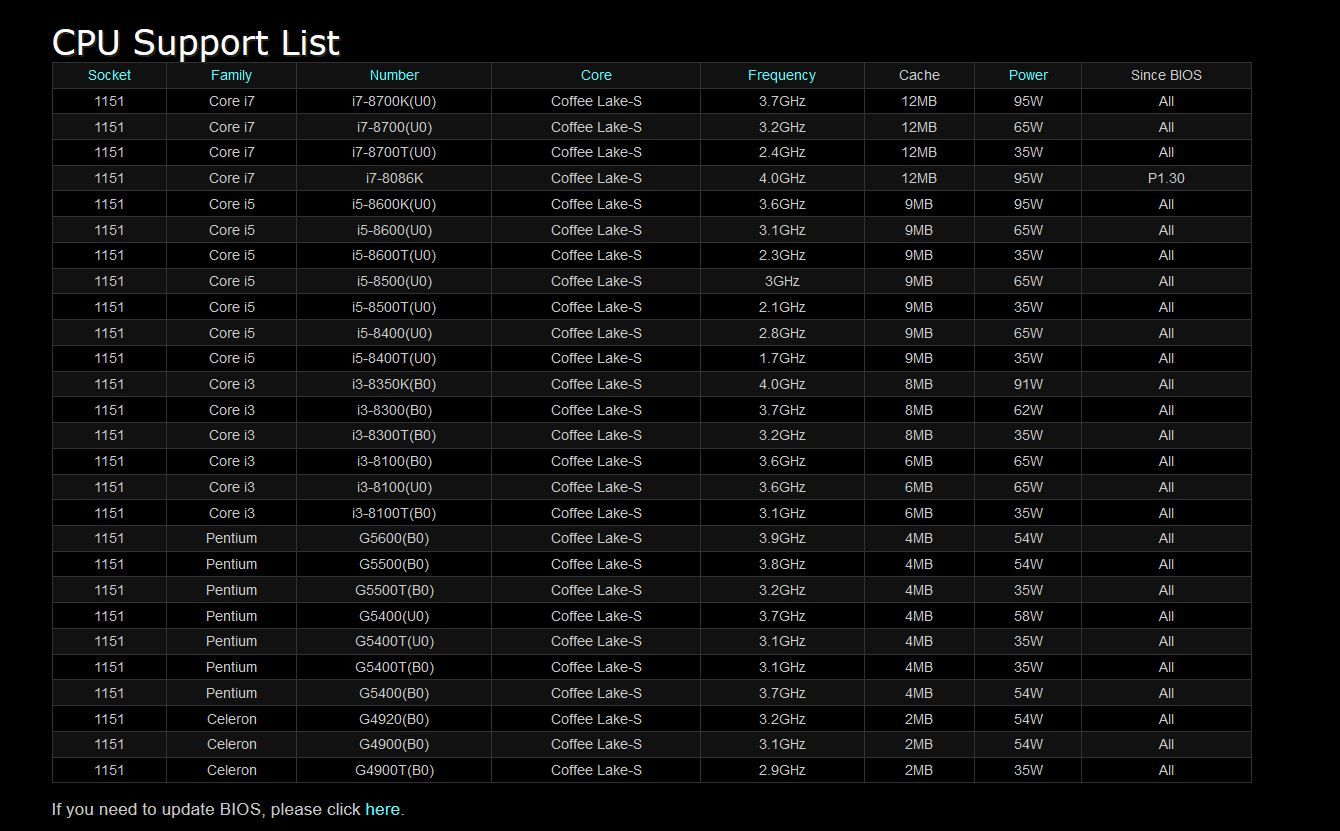
Task: Select the G5400(B0) cell
Action: click(x=394, y=693)
